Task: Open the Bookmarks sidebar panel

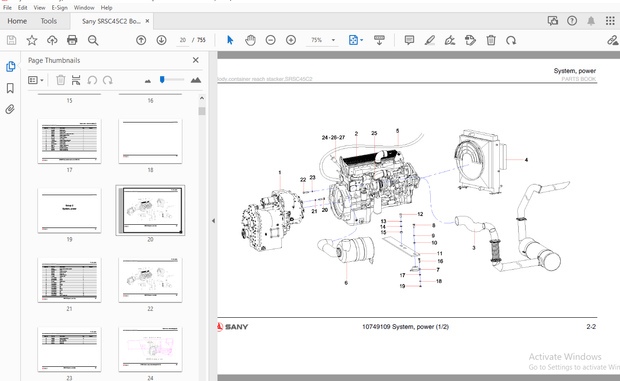Action: click(10, 88)
